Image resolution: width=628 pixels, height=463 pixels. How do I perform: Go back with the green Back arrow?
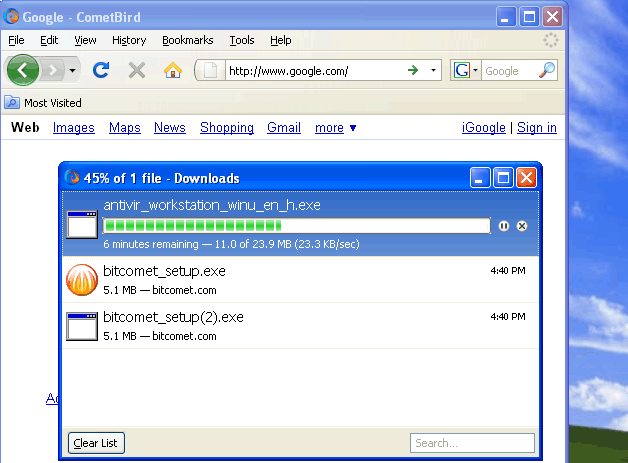tap(23, 70)
